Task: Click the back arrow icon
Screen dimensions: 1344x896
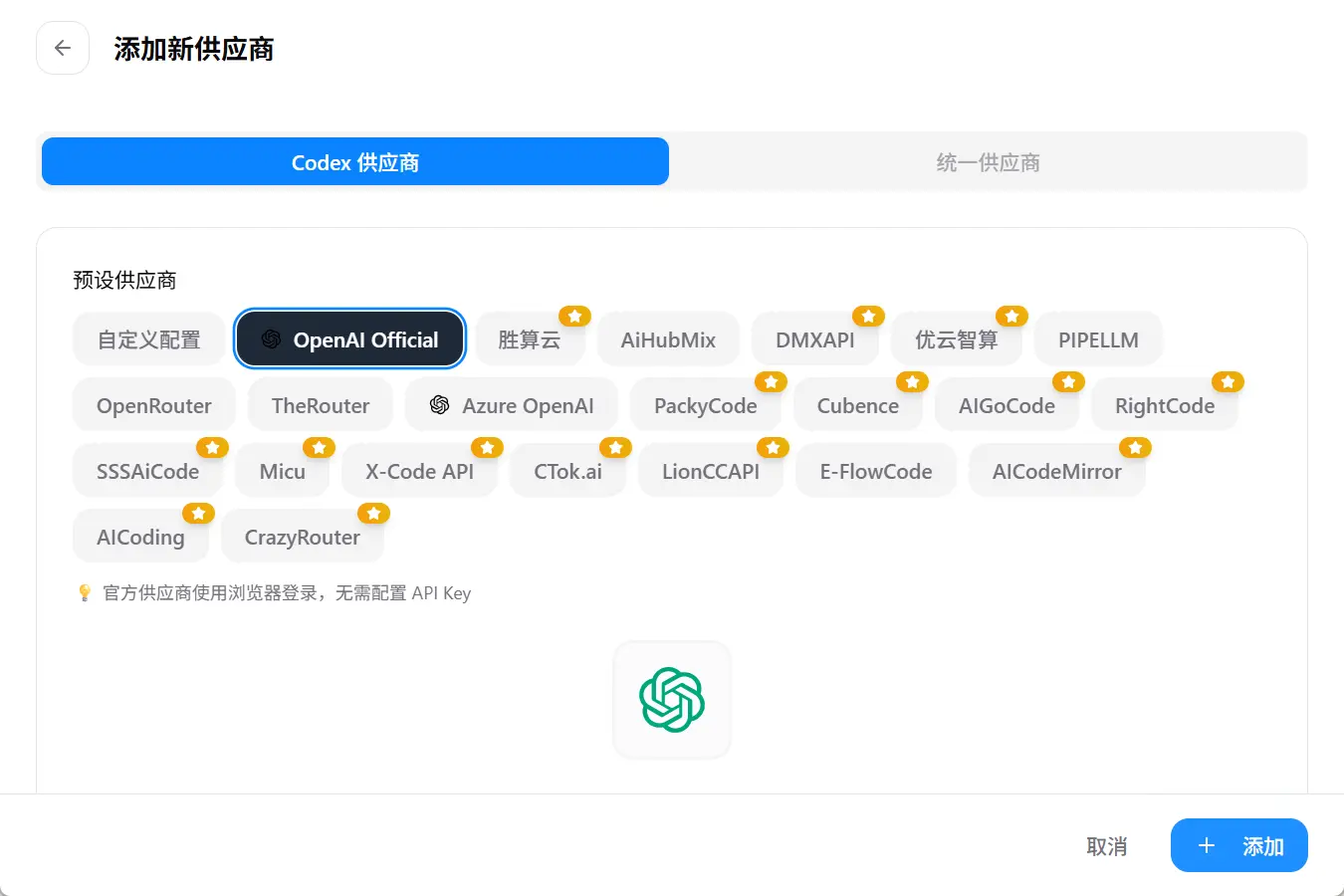Action: pos(63,48)
